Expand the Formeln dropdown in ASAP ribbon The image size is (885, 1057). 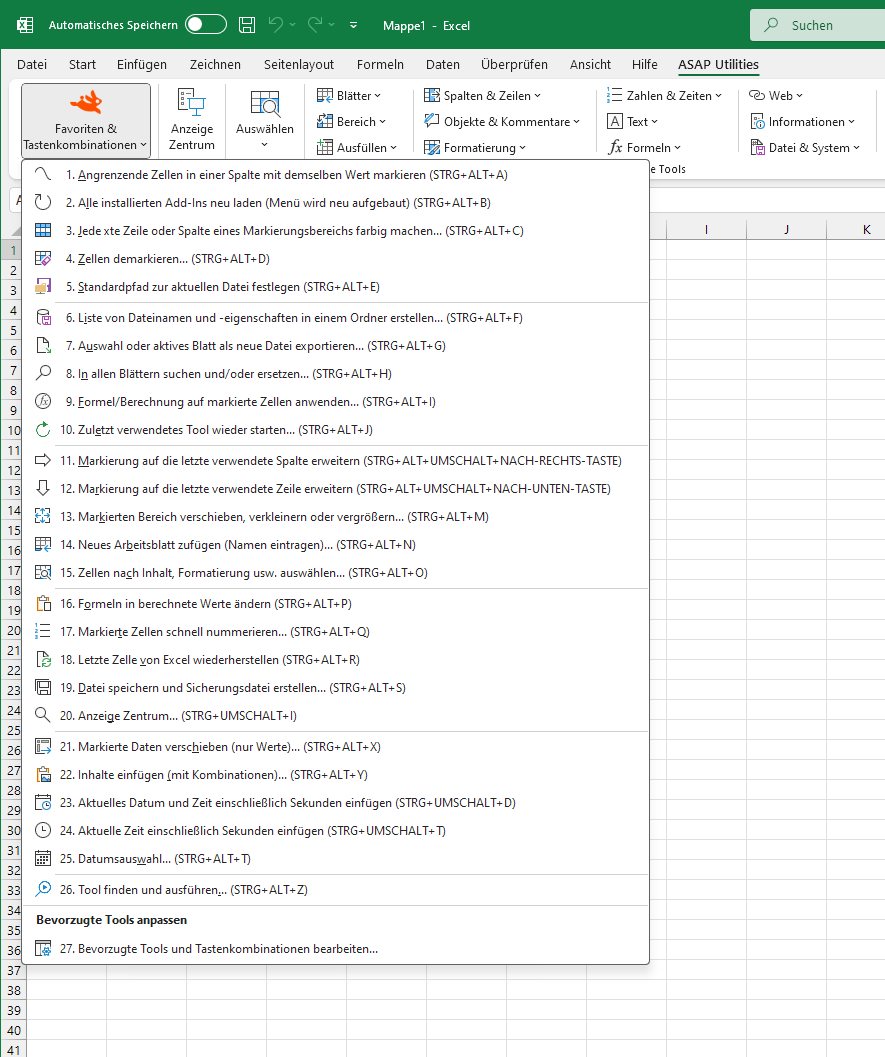644,147
